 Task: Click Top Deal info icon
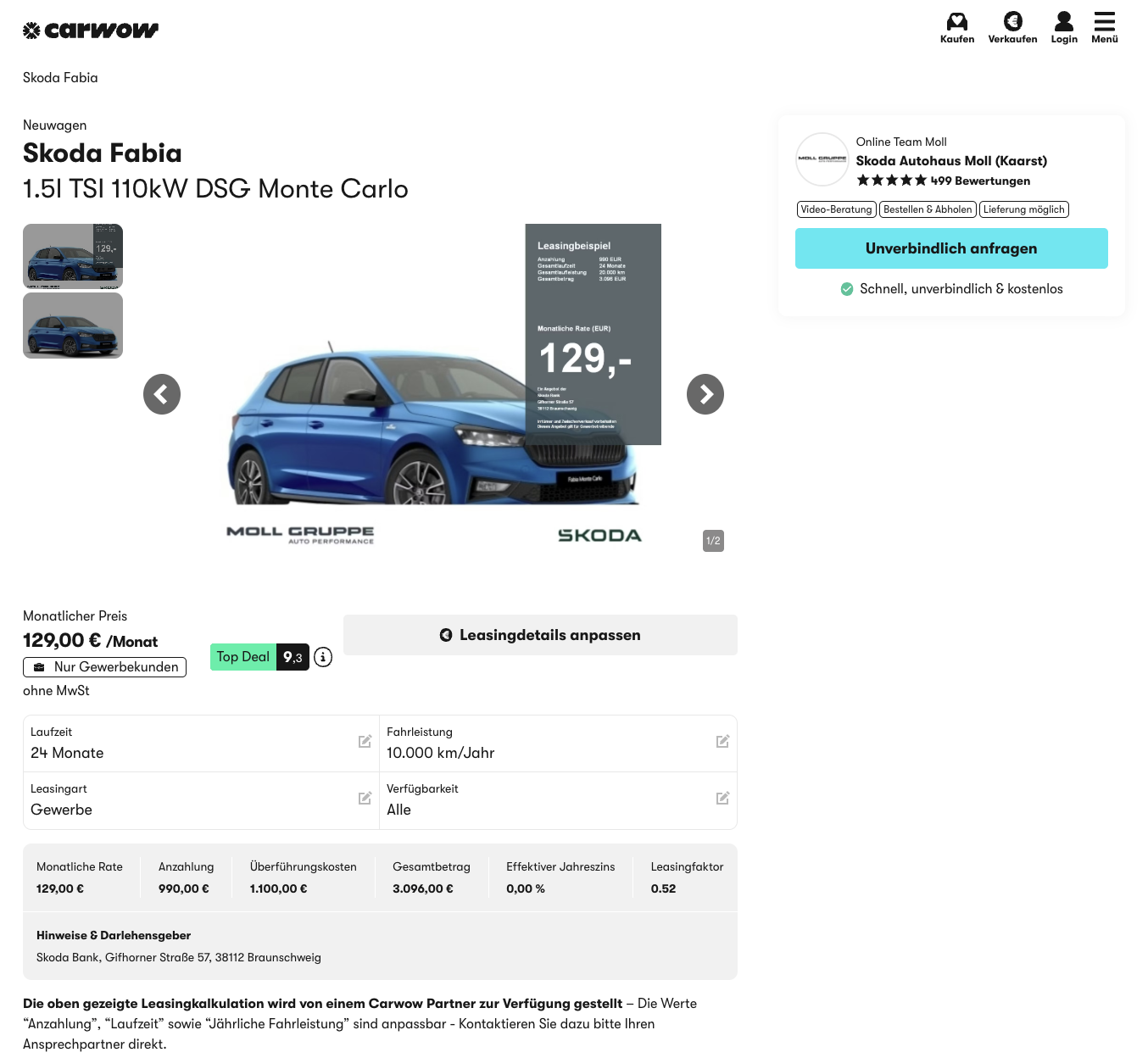click(323, 657)
